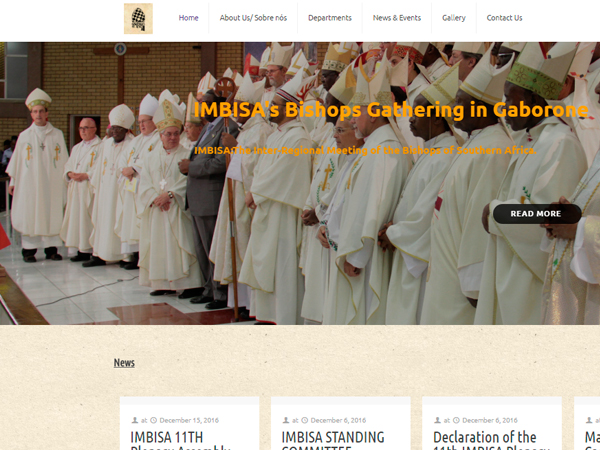The width and height of the screenshot is (600, 450).
Task: Click the author icon on Declaration article card
Action: 437,420
